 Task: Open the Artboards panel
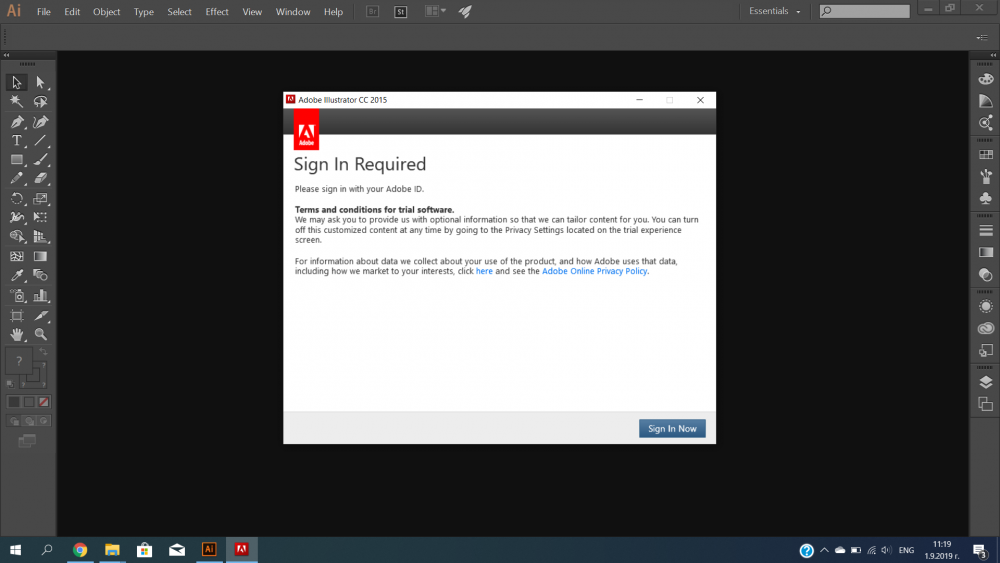(985, 404)
